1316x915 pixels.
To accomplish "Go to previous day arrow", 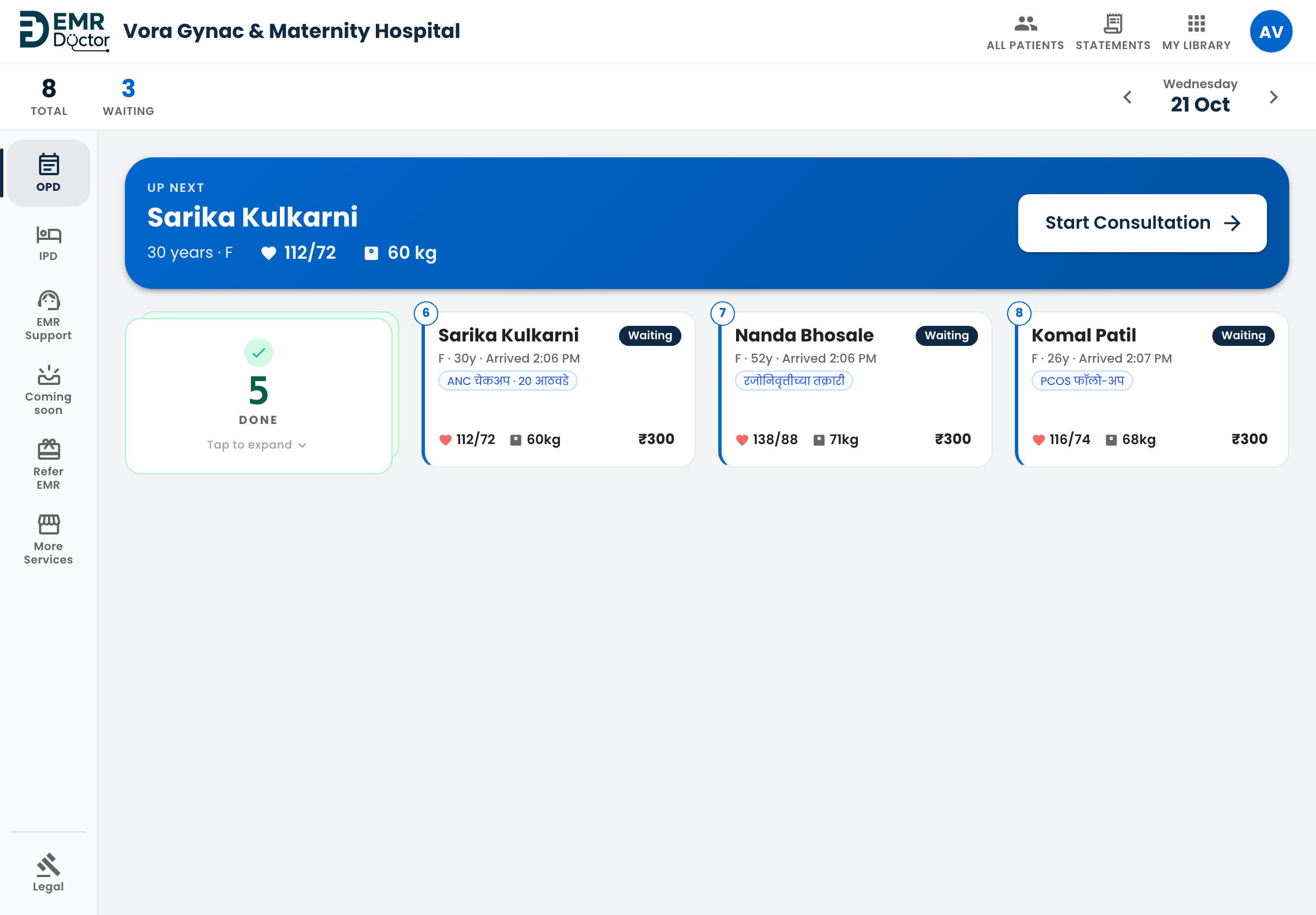I will [x=1127, y=97].
